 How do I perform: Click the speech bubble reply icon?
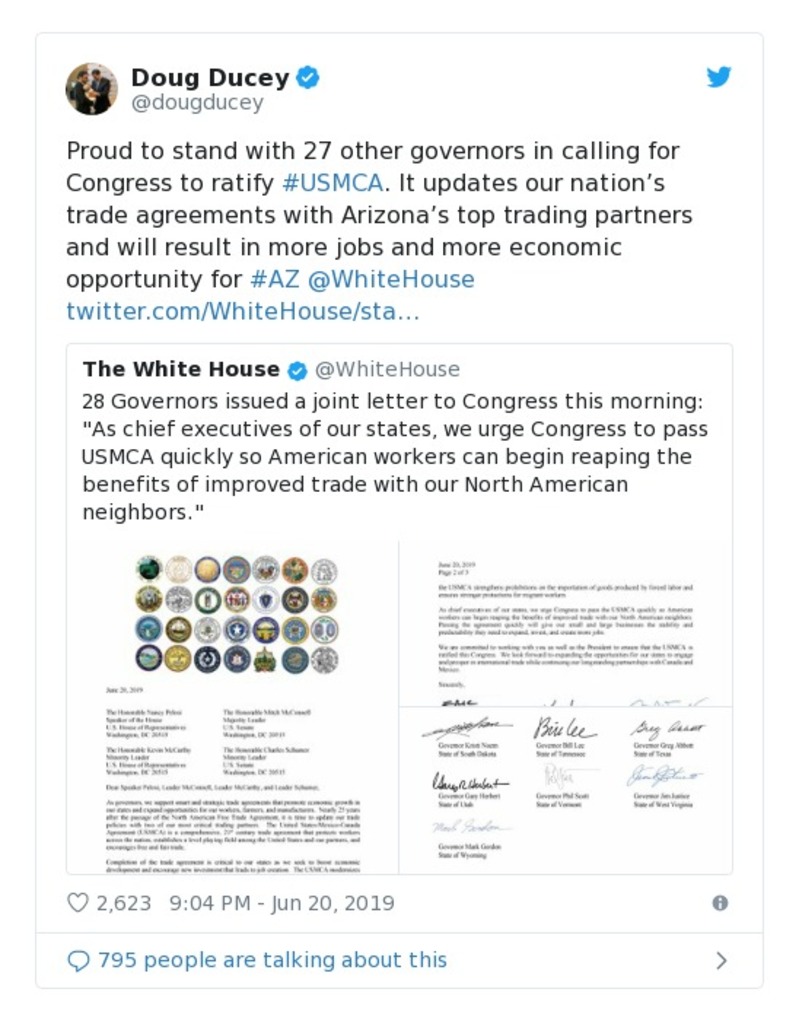click(78, 961)
